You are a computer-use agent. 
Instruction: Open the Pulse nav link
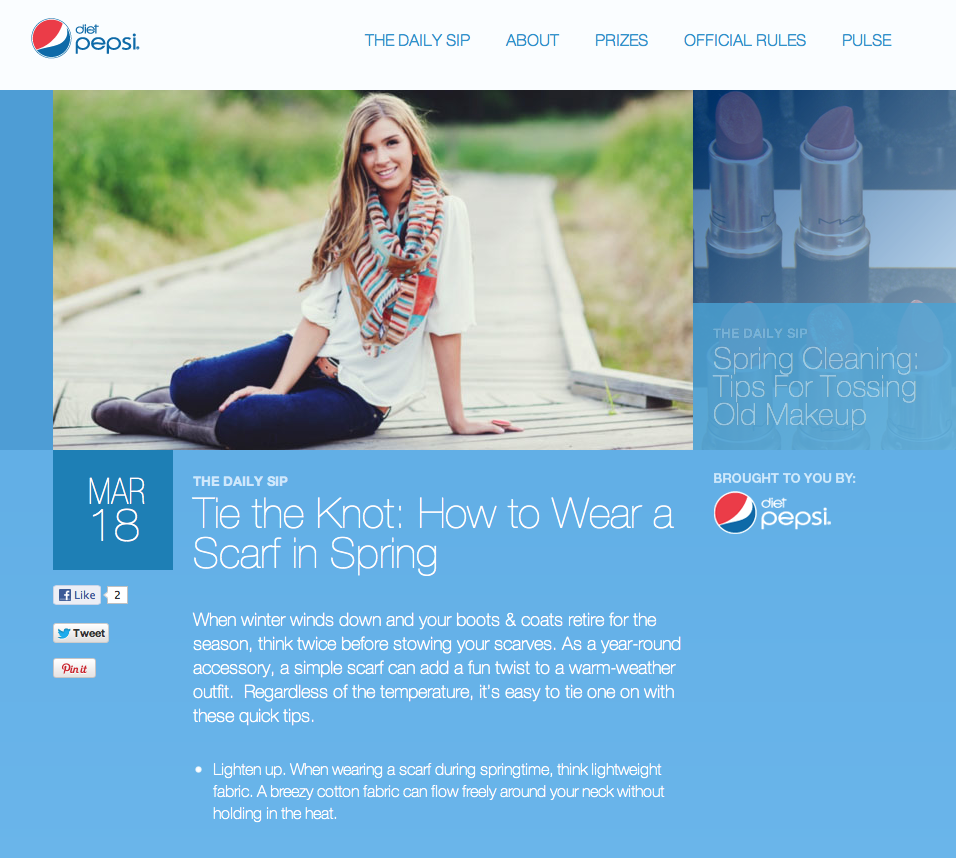coord(866,40)
